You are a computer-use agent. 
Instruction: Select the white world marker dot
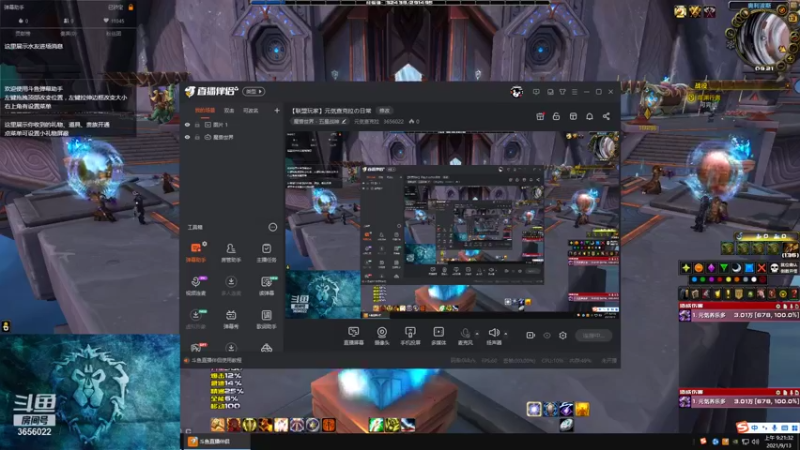point(754,280)
